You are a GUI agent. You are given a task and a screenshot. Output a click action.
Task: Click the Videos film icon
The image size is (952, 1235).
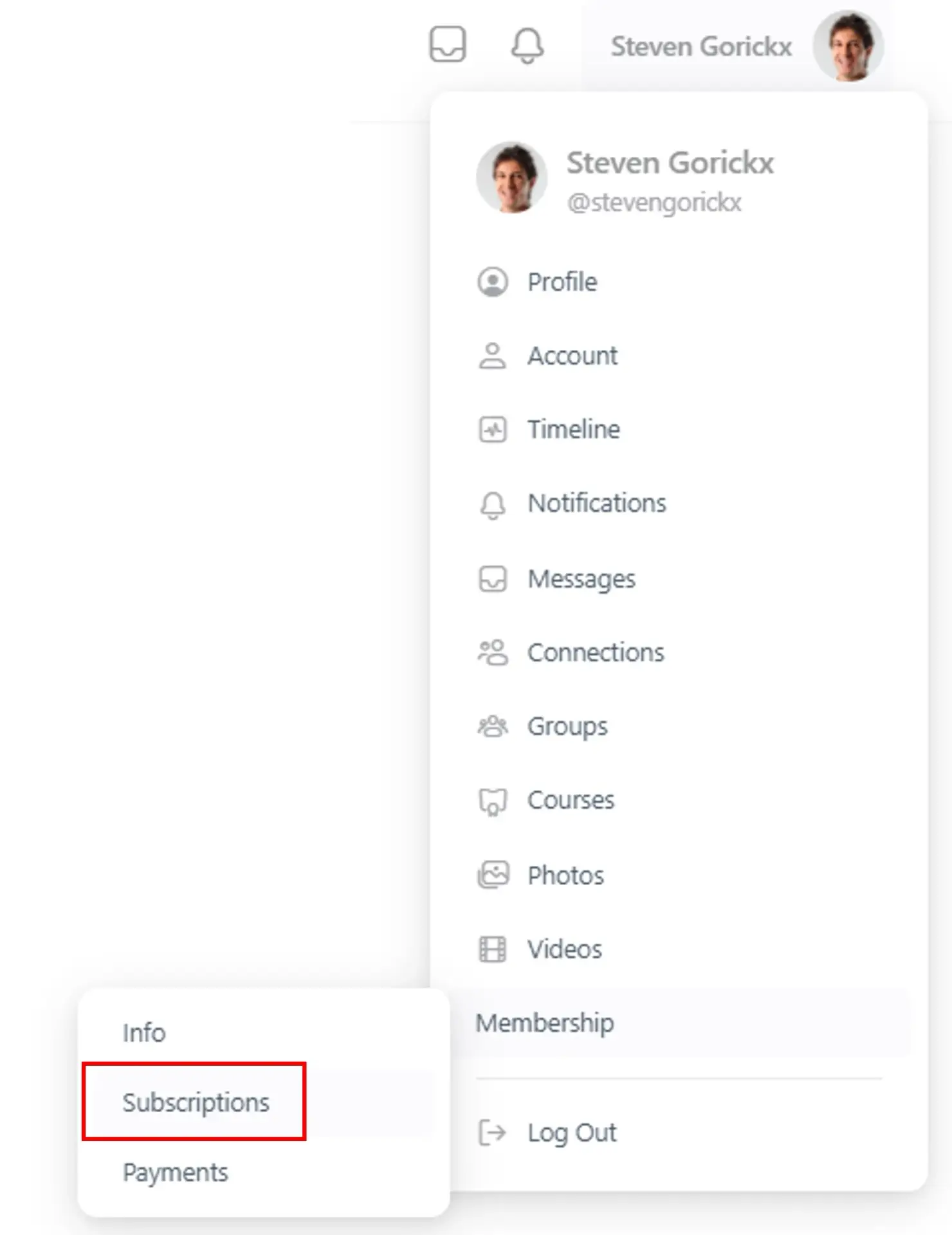tap(493, 949)
